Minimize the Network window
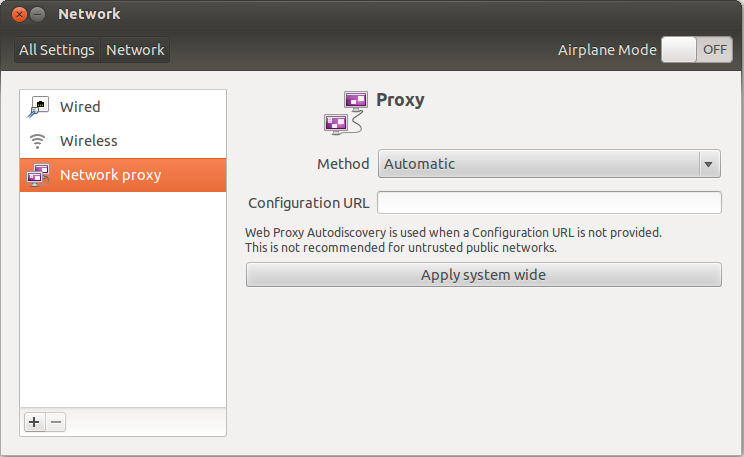The height and width of the screenshot is (457, 744). 37,15
